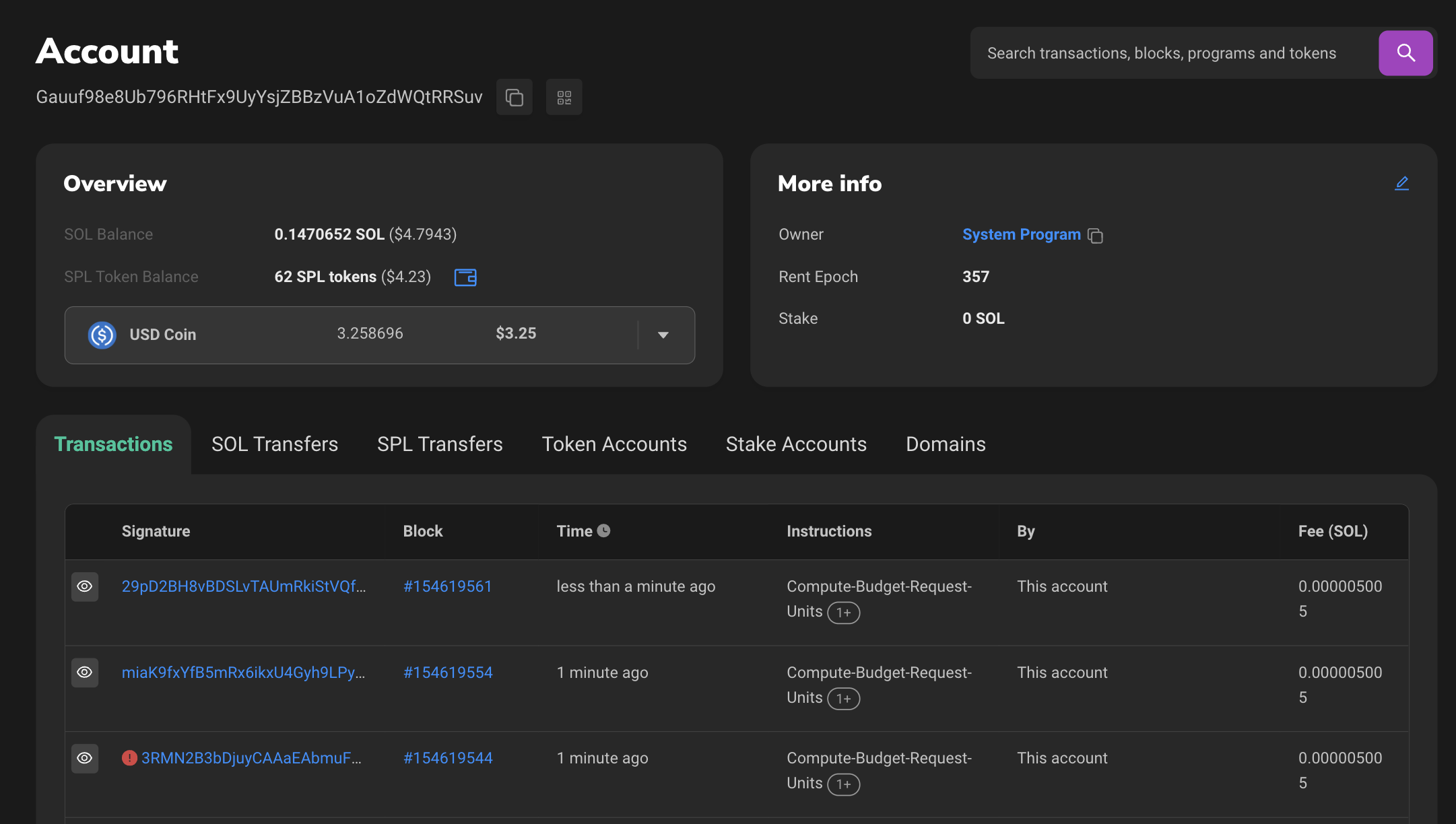Preview transaction 3RMN2B3b with eye icon

[85, 758]
